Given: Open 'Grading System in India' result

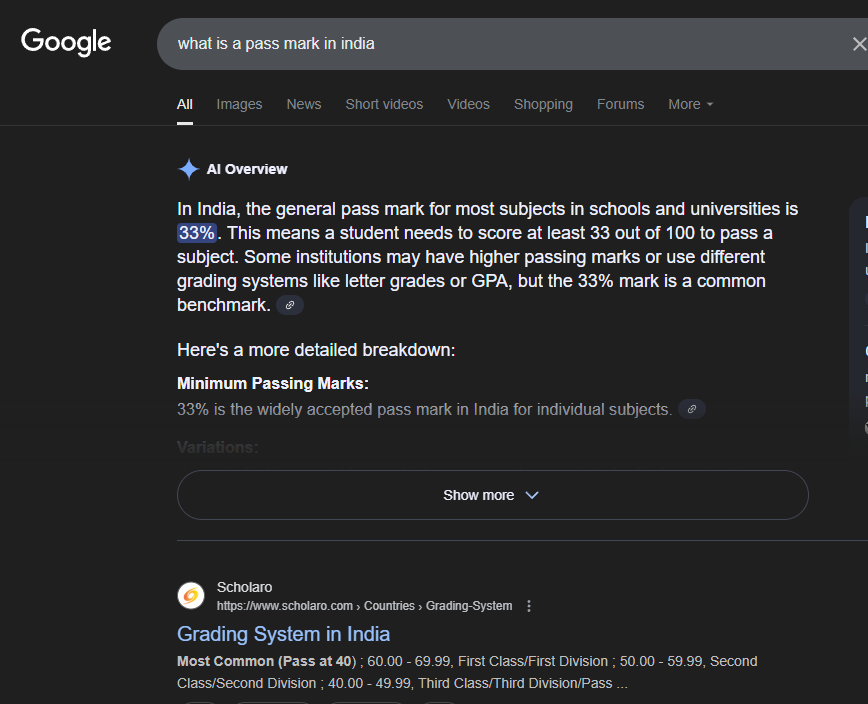Looking at the screenshot, I should click(x=283, y=634).
